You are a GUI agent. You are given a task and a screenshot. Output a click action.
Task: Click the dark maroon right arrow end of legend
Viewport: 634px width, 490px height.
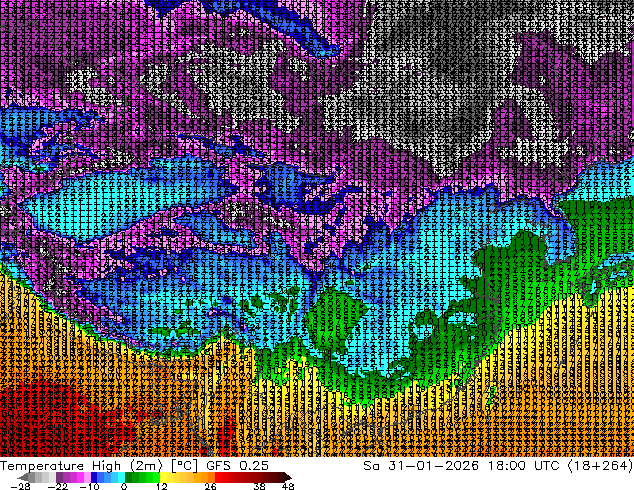click(x=287, y=477)
